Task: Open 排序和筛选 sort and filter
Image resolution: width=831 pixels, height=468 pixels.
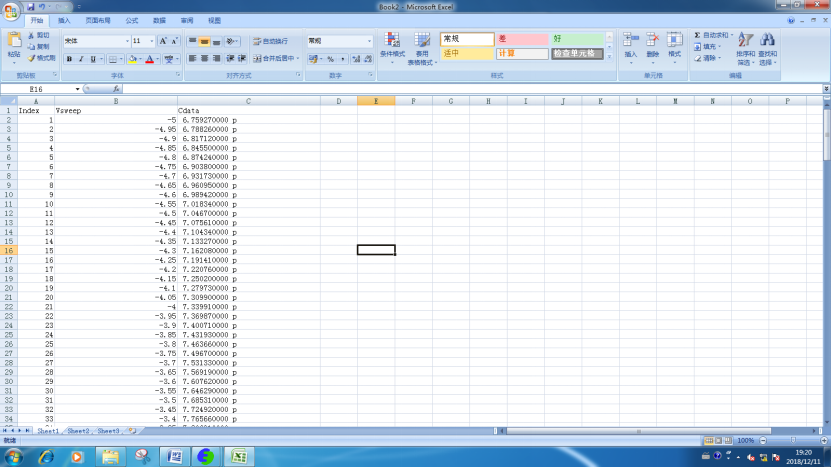Action: click(745, 48)
